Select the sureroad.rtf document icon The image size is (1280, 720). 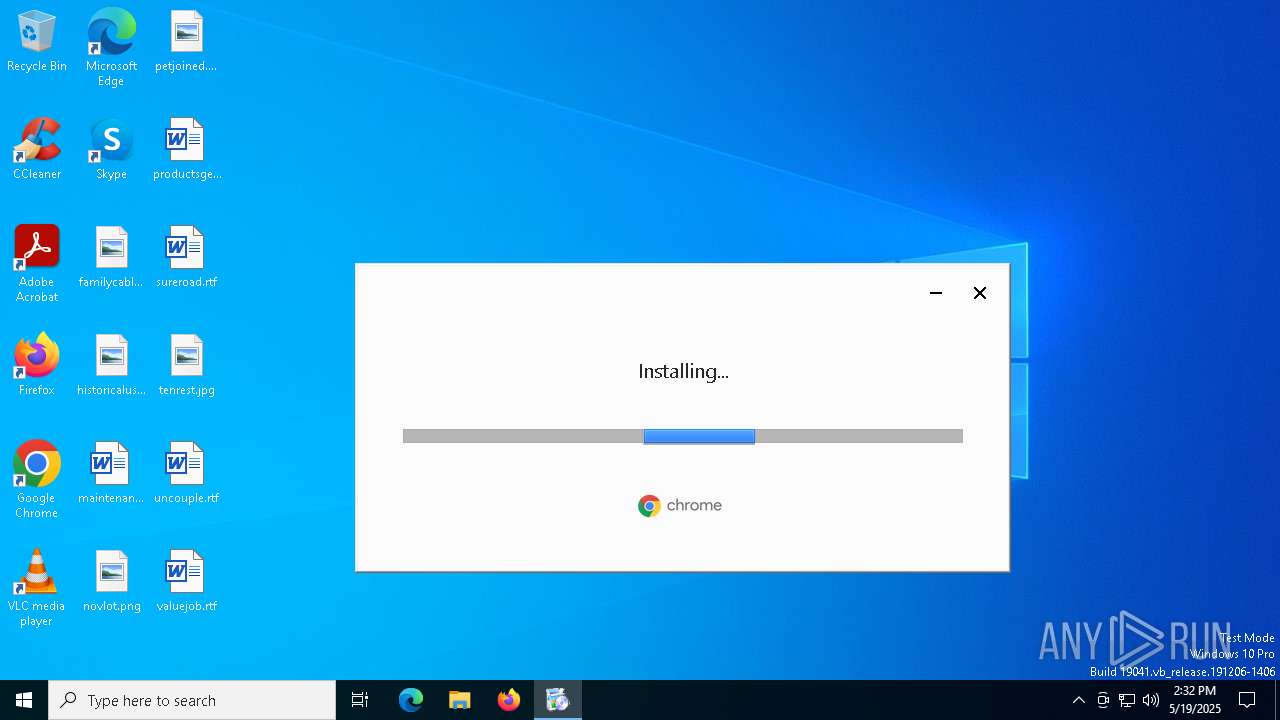(x=186, y=258)
